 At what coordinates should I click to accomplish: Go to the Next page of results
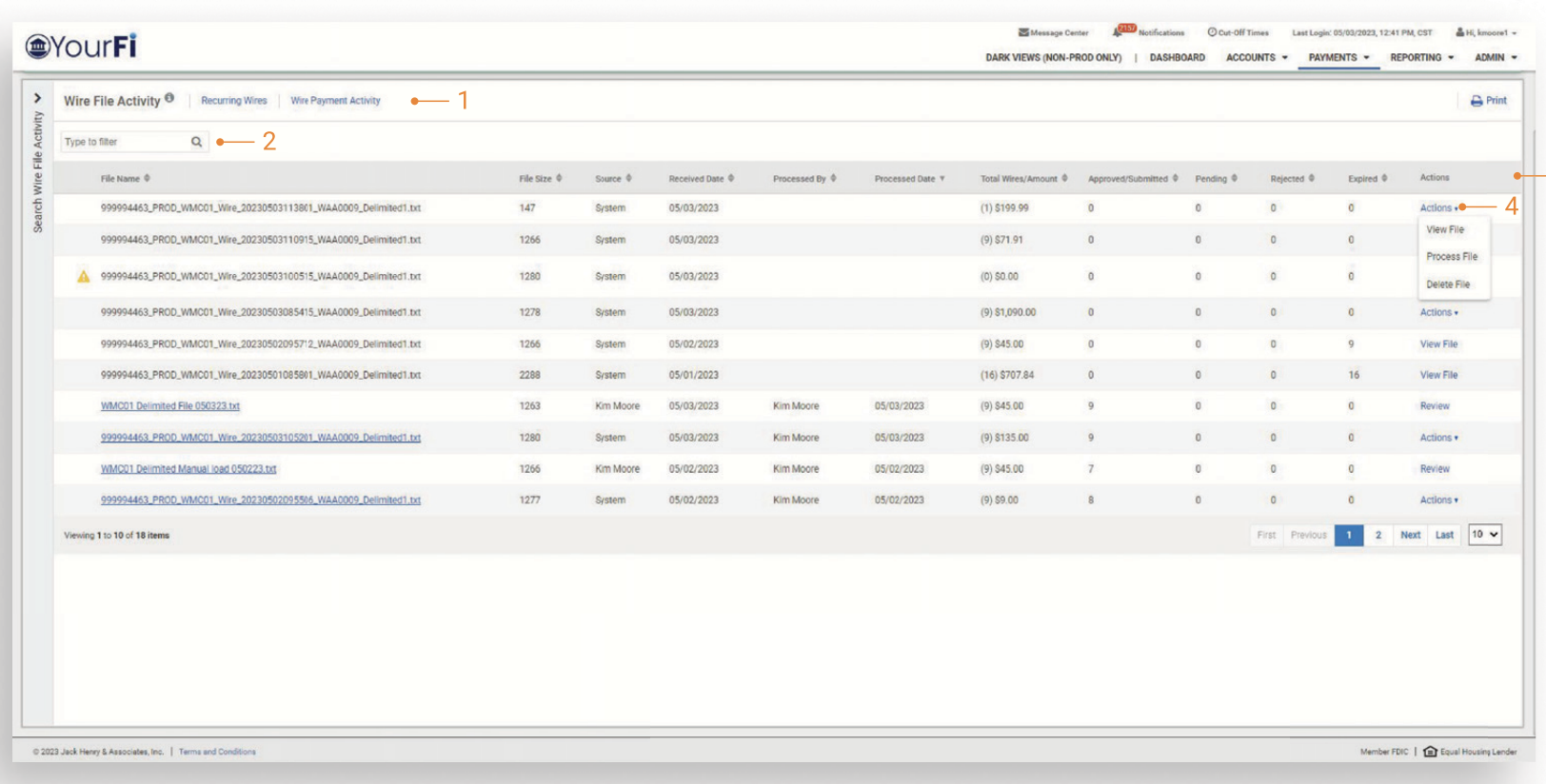1410,535
